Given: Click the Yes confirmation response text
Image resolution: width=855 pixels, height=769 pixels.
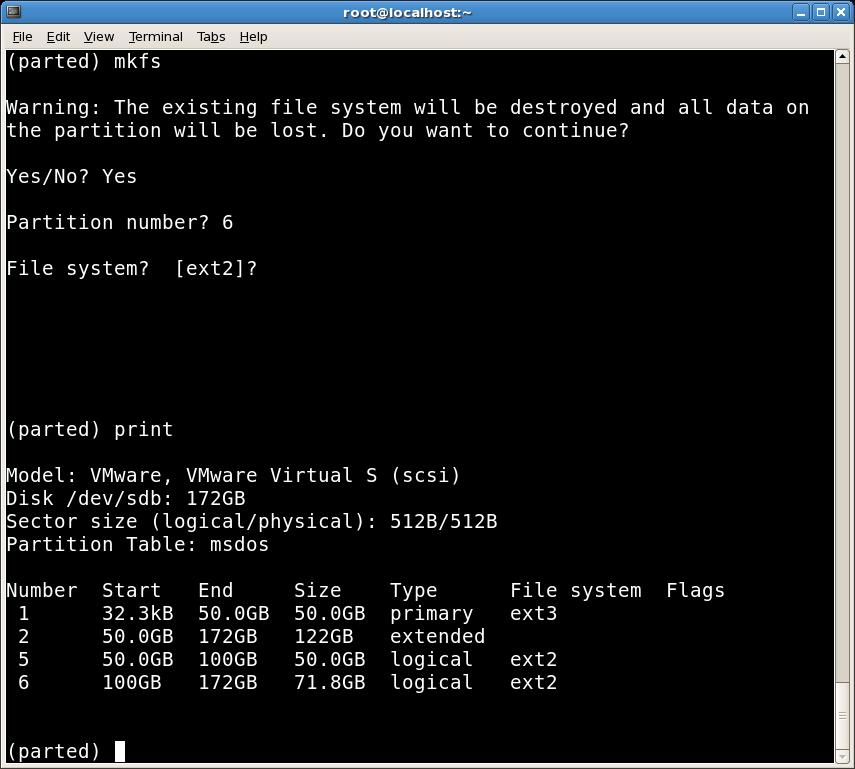Looking at the screenshot, I should tap(119, 176).
